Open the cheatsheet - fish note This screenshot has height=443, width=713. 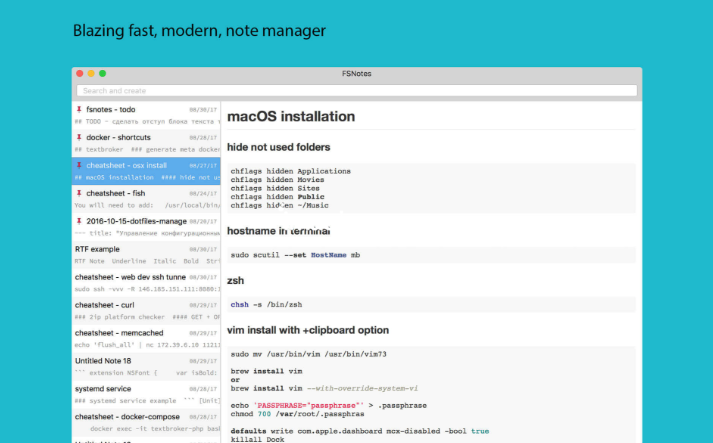(146, 199)
